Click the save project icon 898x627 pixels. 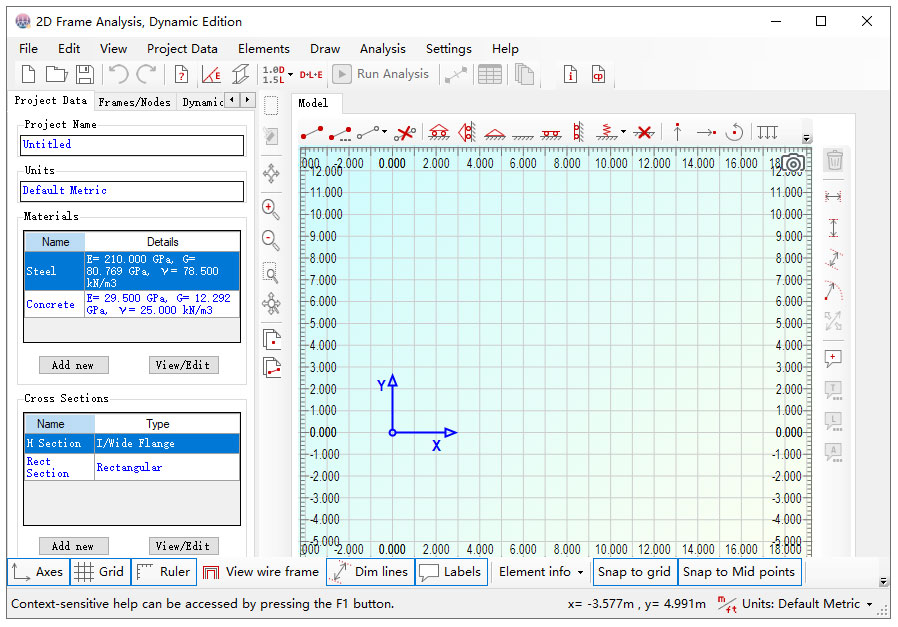pos(85,74)
